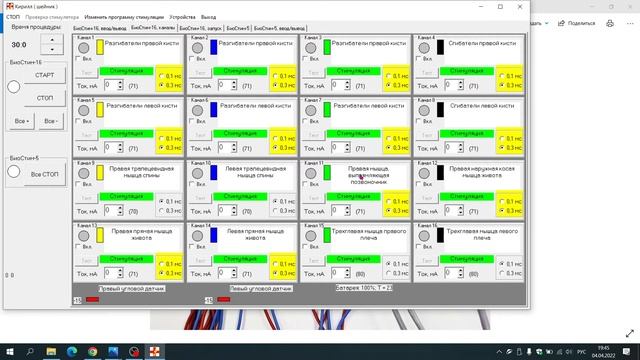Click the Канал 11 round indicator
Viewport: 640px width, 360px height.
[311, 173]
